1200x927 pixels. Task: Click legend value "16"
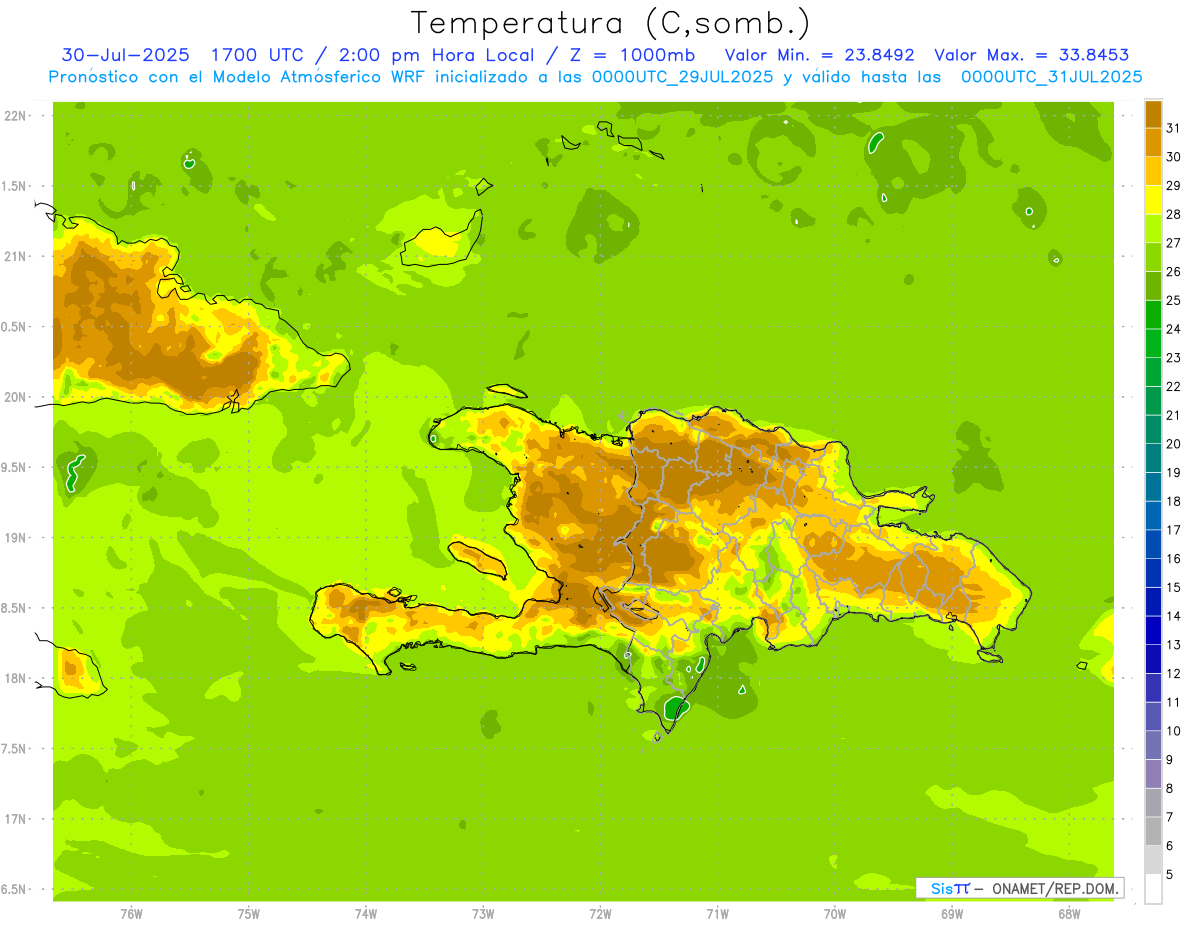click(x=1174, y=558)
